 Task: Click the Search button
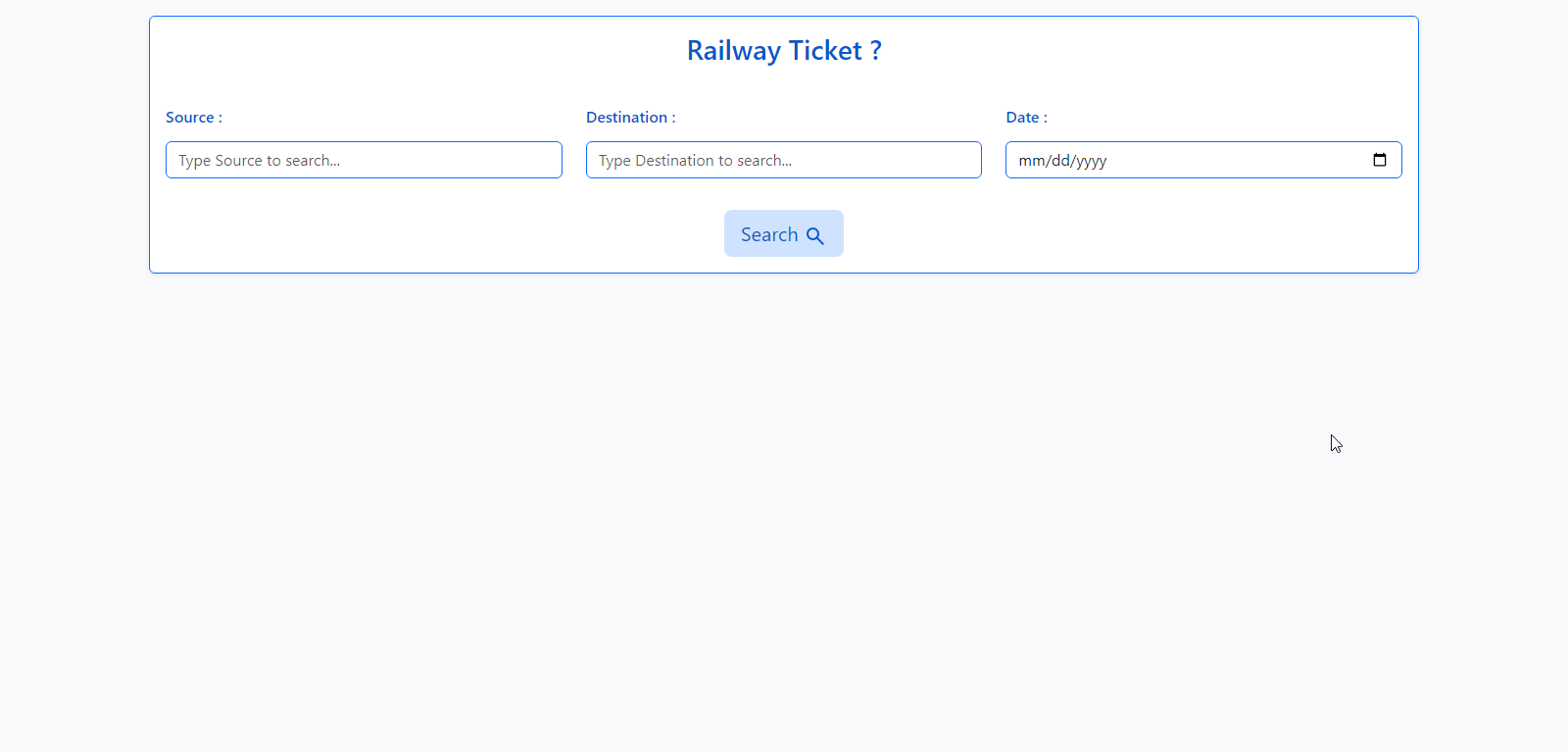tap(783, 233)
